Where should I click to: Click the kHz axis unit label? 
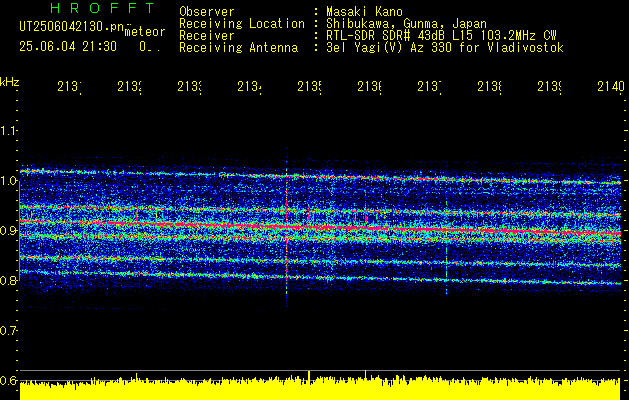[10, 82]
